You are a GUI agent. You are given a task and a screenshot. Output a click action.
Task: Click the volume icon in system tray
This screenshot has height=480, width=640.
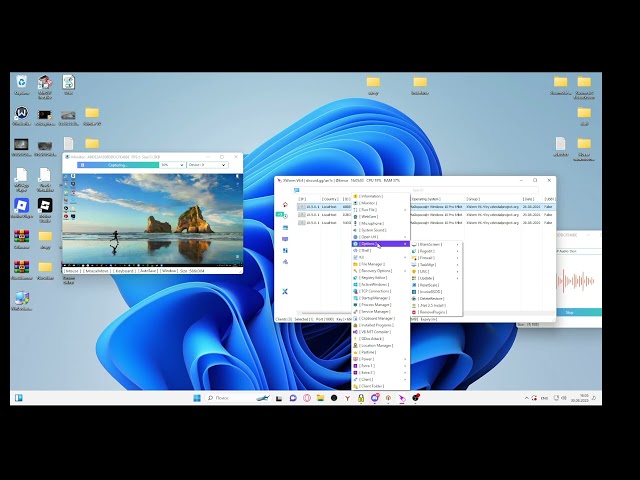564,398
